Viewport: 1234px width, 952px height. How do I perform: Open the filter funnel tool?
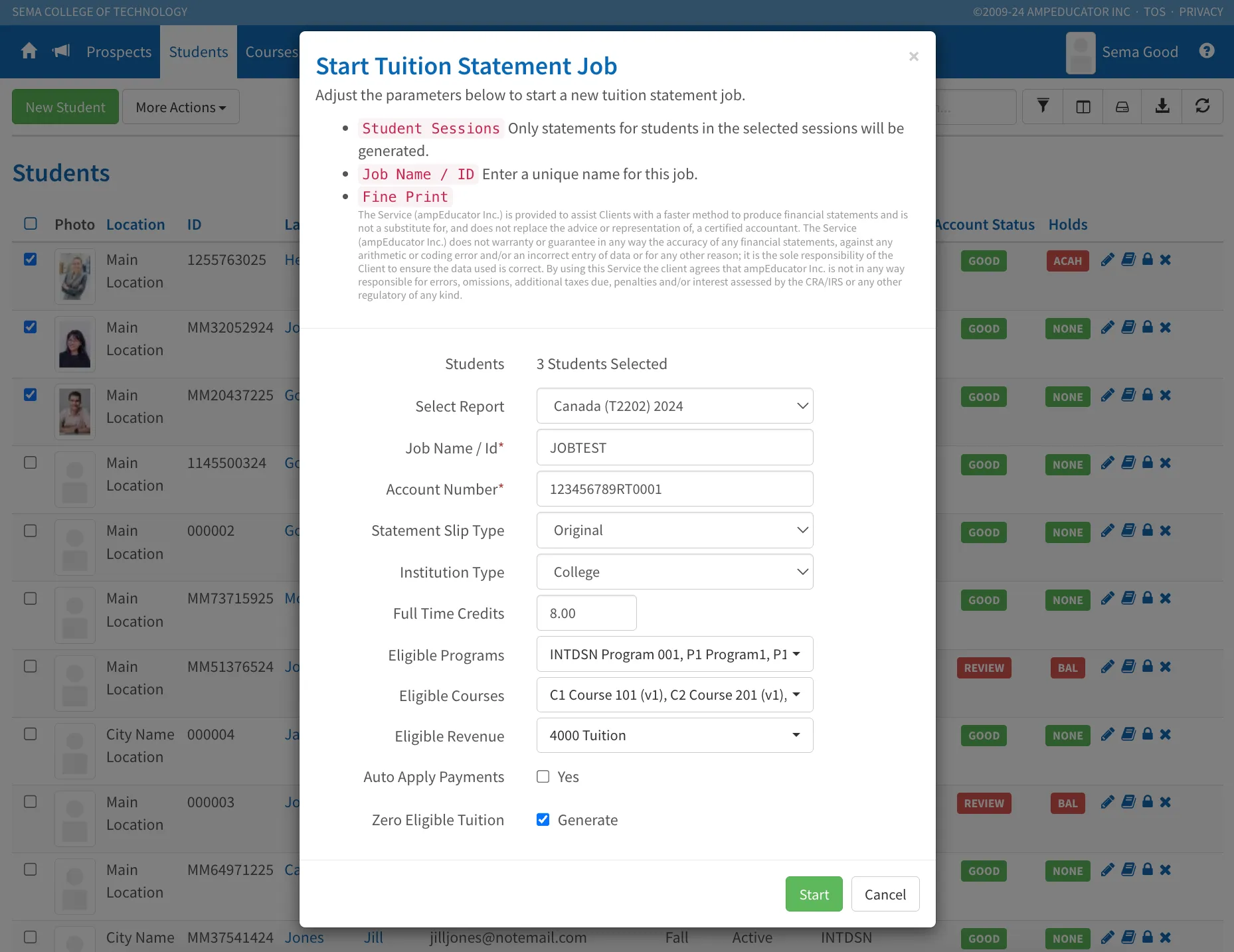[1043, 106]
